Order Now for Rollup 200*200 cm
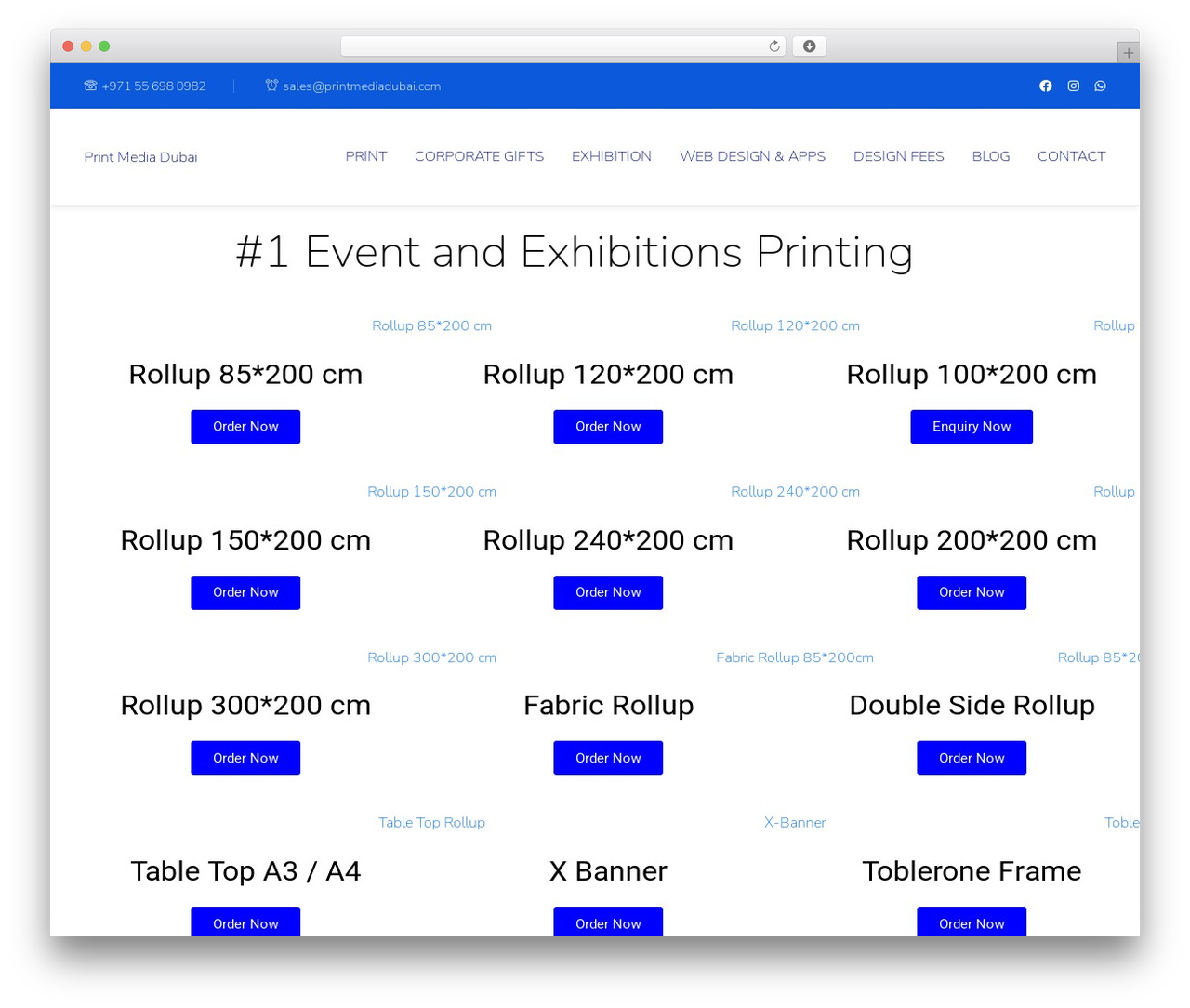Screen dimensions: 1190x1008 972,592
